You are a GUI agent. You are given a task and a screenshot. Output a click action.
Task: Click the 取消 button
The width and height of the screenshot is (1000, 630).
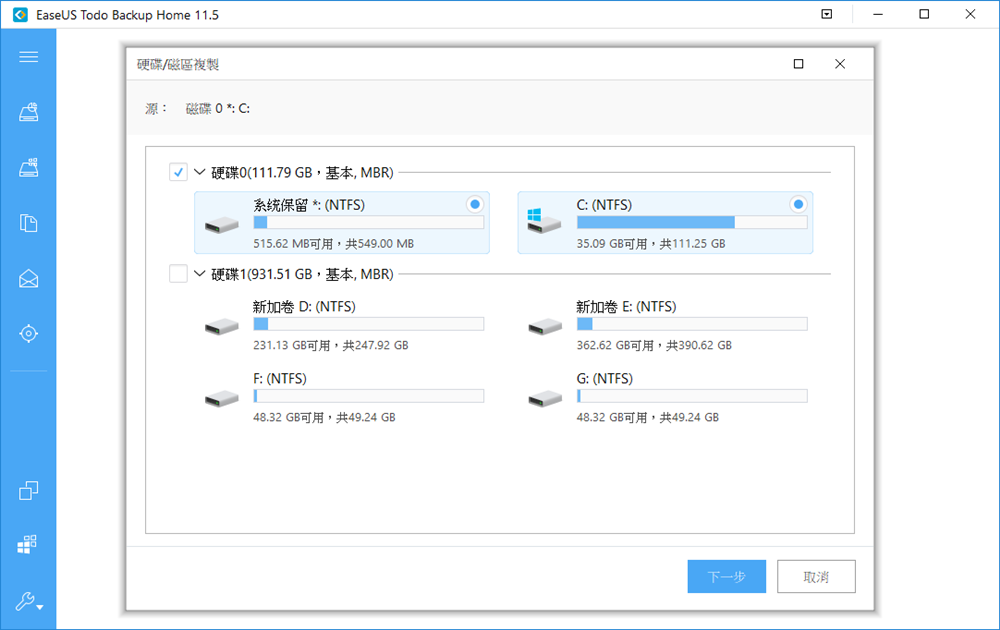point(816,577)
